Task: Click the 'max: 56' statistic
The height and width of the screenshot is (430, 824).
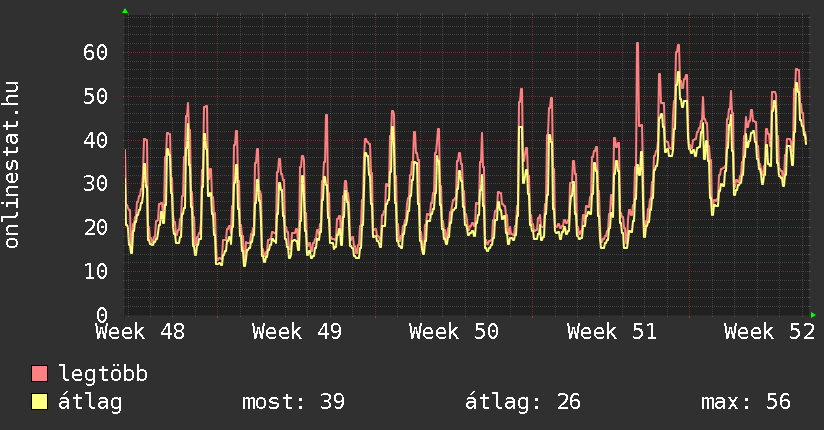Action: (745, 402)
